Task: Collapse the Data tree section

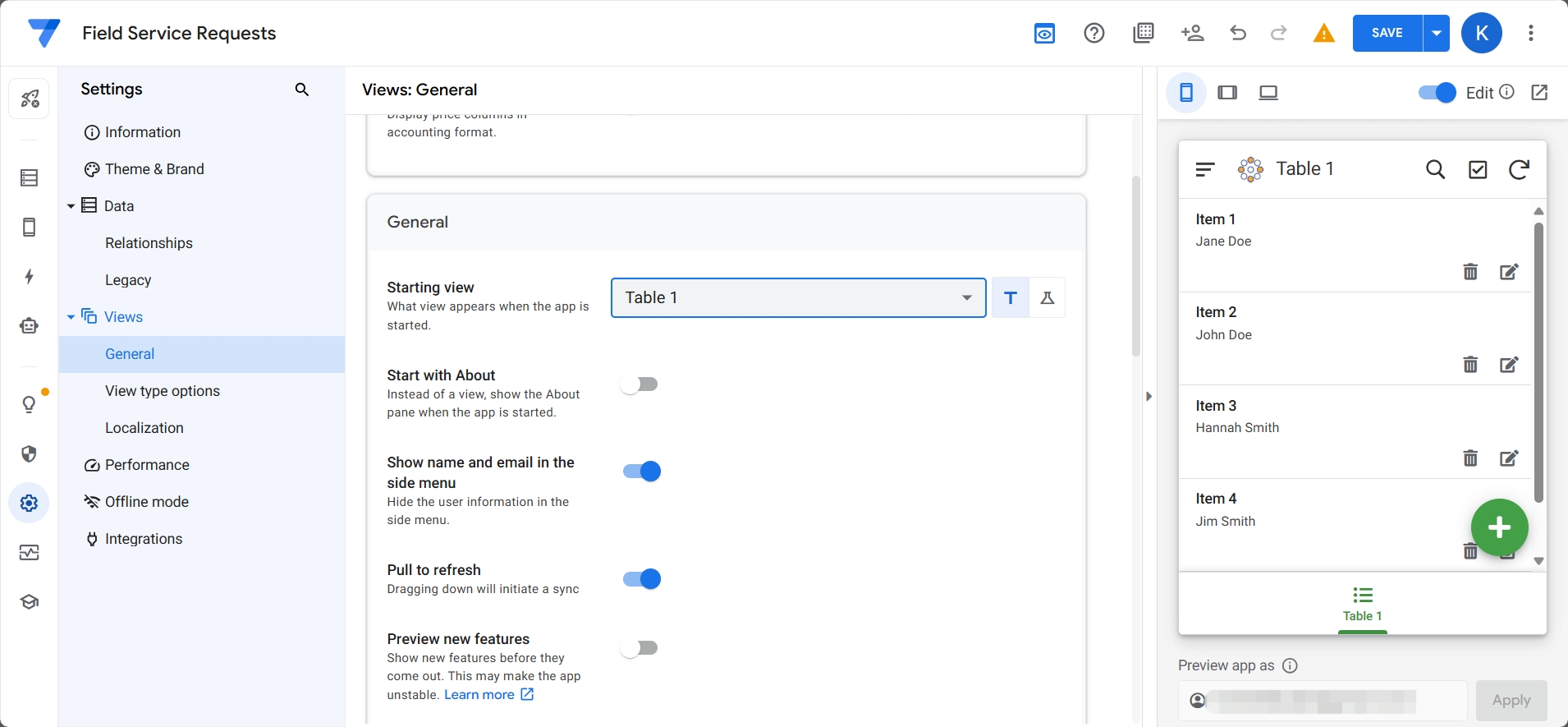Action: point(71,206)
